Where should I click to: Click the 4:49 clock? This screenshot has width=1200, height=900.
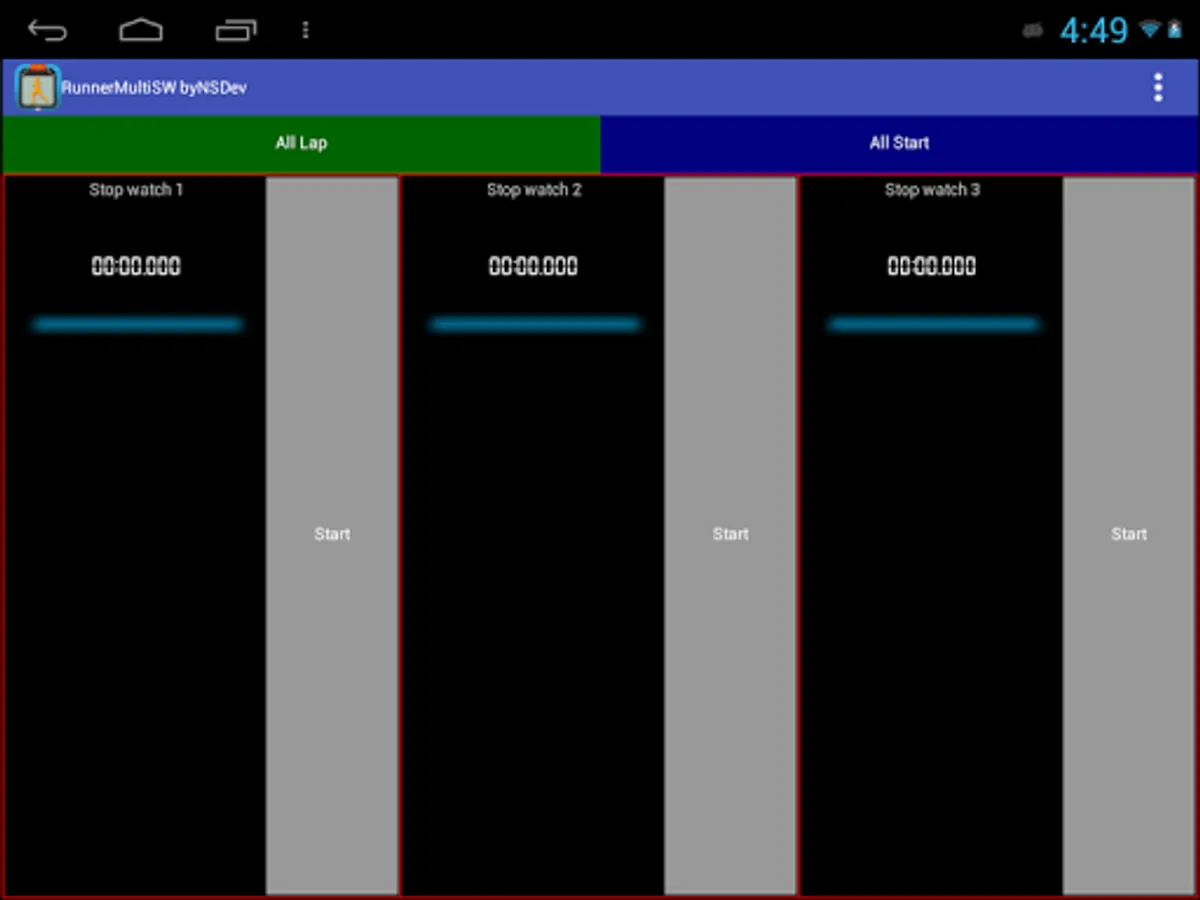click(1094, 31)
